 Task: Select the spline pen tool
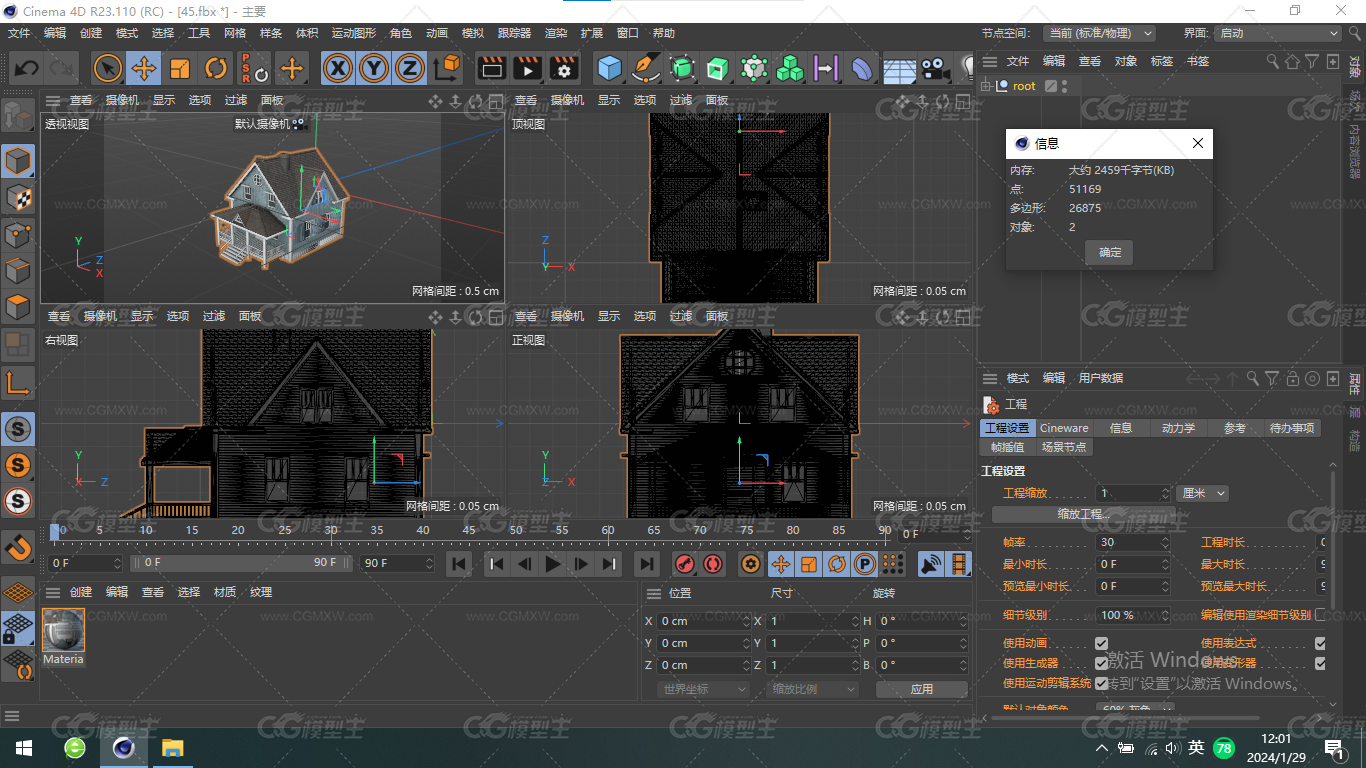click(646, 68)
